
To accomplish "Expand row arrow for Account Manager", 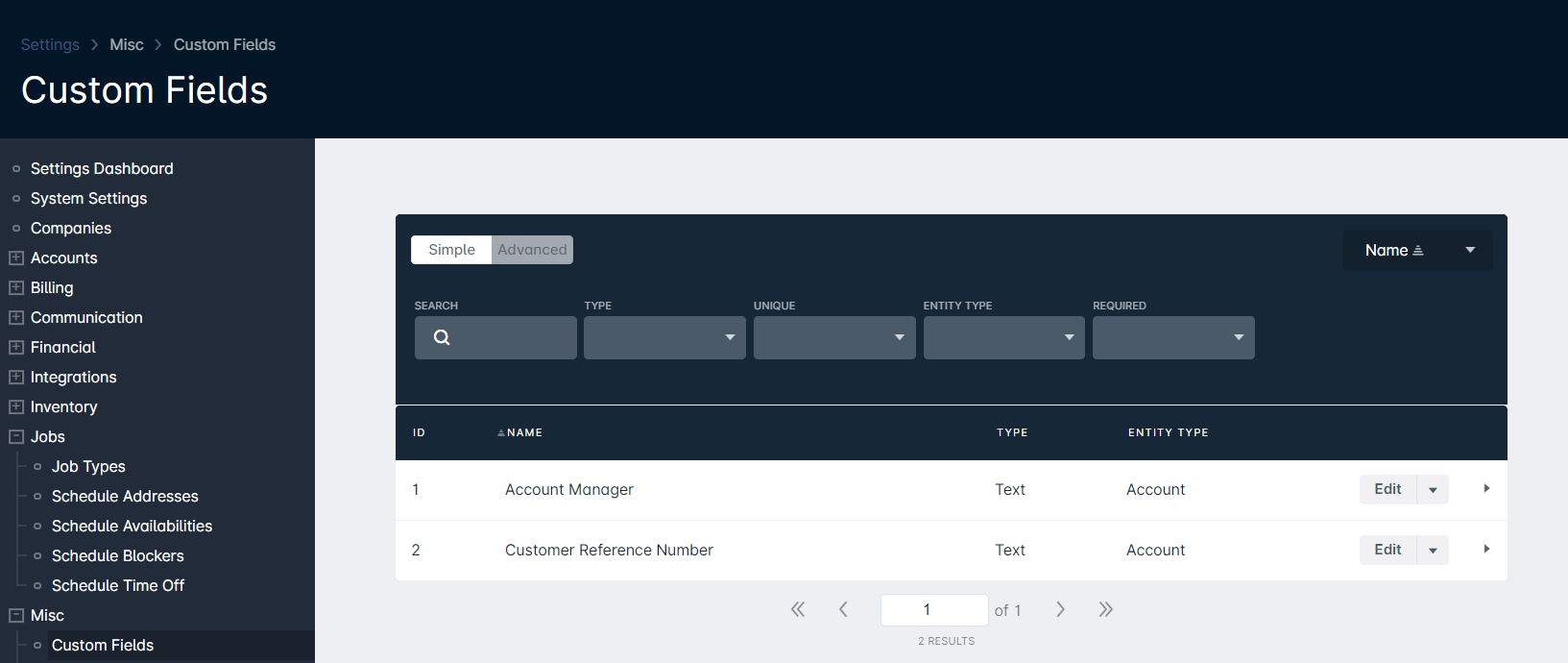I will [x=1486, y=489].
